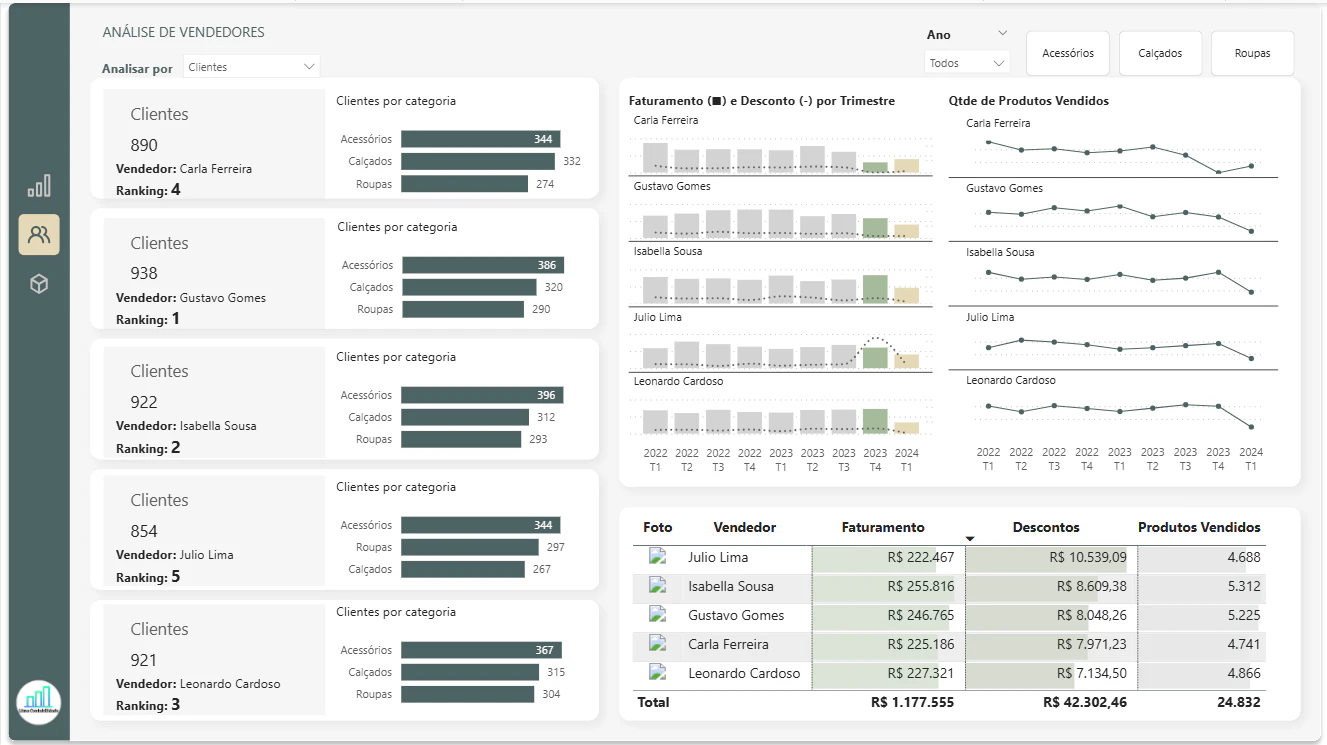Expand the Ano slicer chevron
1327x745 pixels.
[x=1003, y=34]
